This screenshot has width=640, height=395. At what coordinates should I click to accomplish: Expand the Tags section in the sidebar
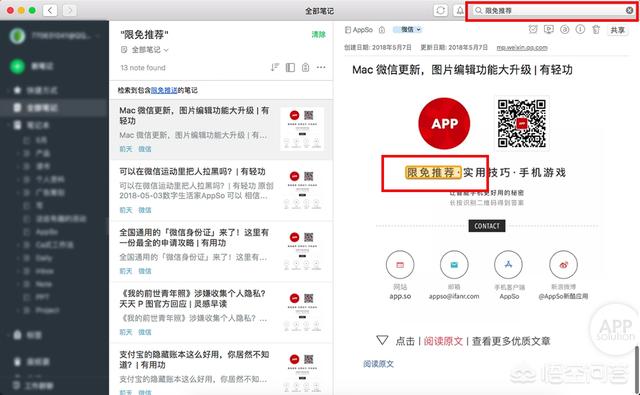pyautogui.click(x=9, y=335)
